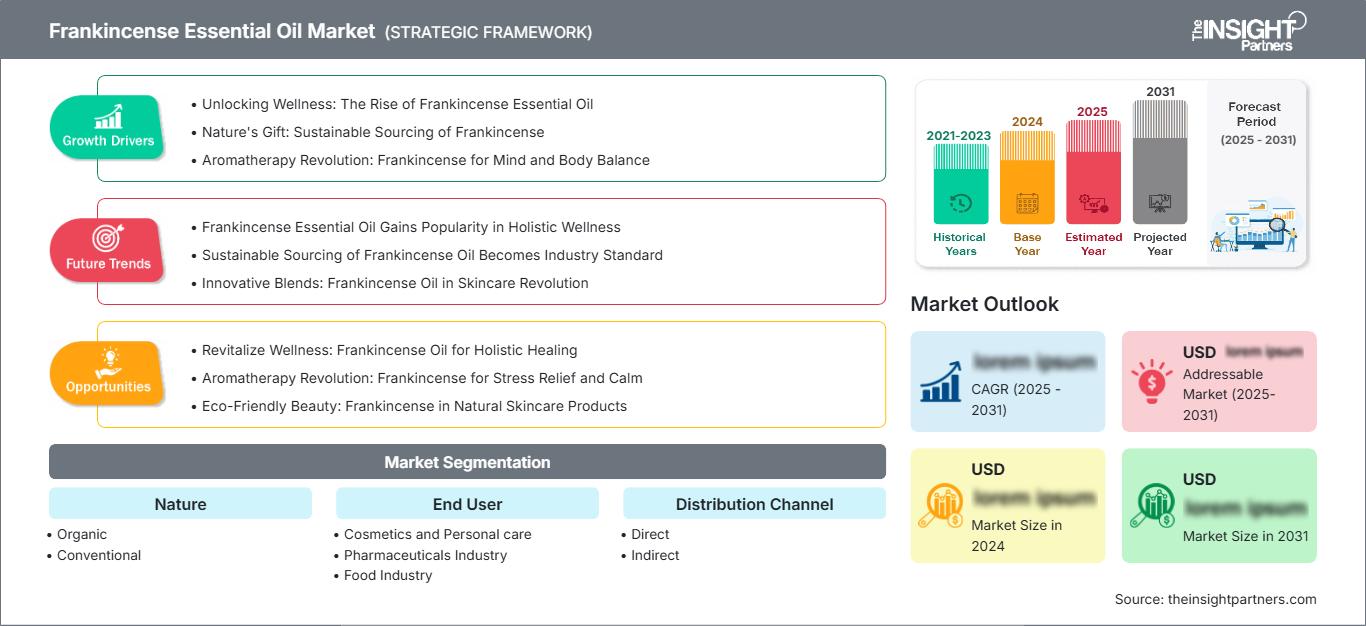Click the green 2021-2023 historical bar
Image resolution: width=1366 pixels, height=626 pixels.
coord(960,184)
